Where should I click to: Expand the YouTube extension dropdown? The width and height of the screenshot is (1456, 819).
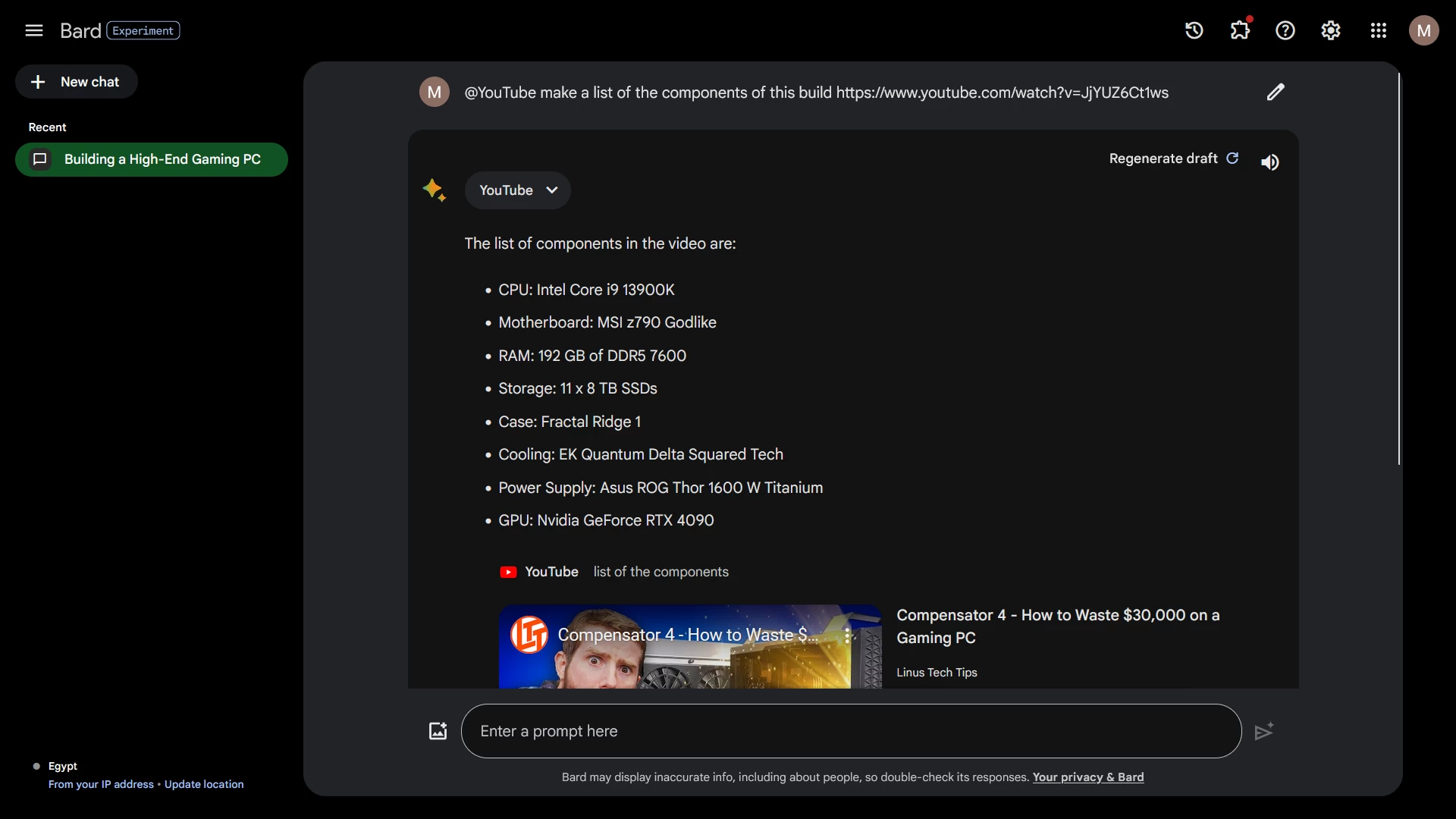coord(518,190)
